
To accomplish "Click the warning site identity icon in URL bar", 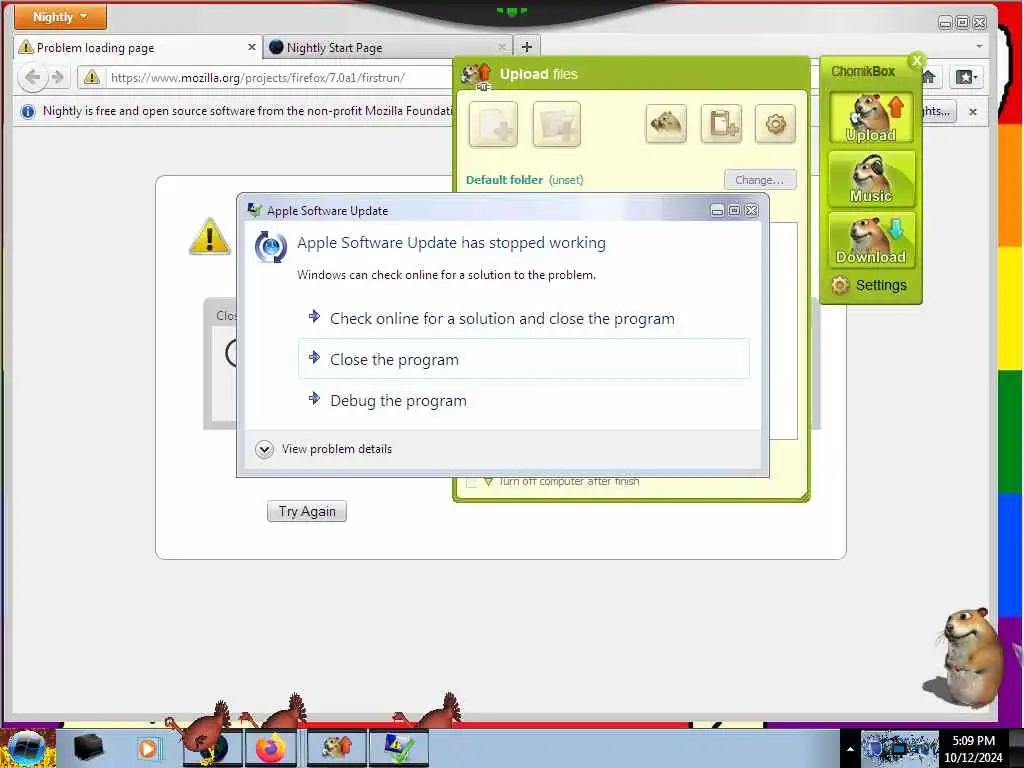I will (x=92, y=78).
